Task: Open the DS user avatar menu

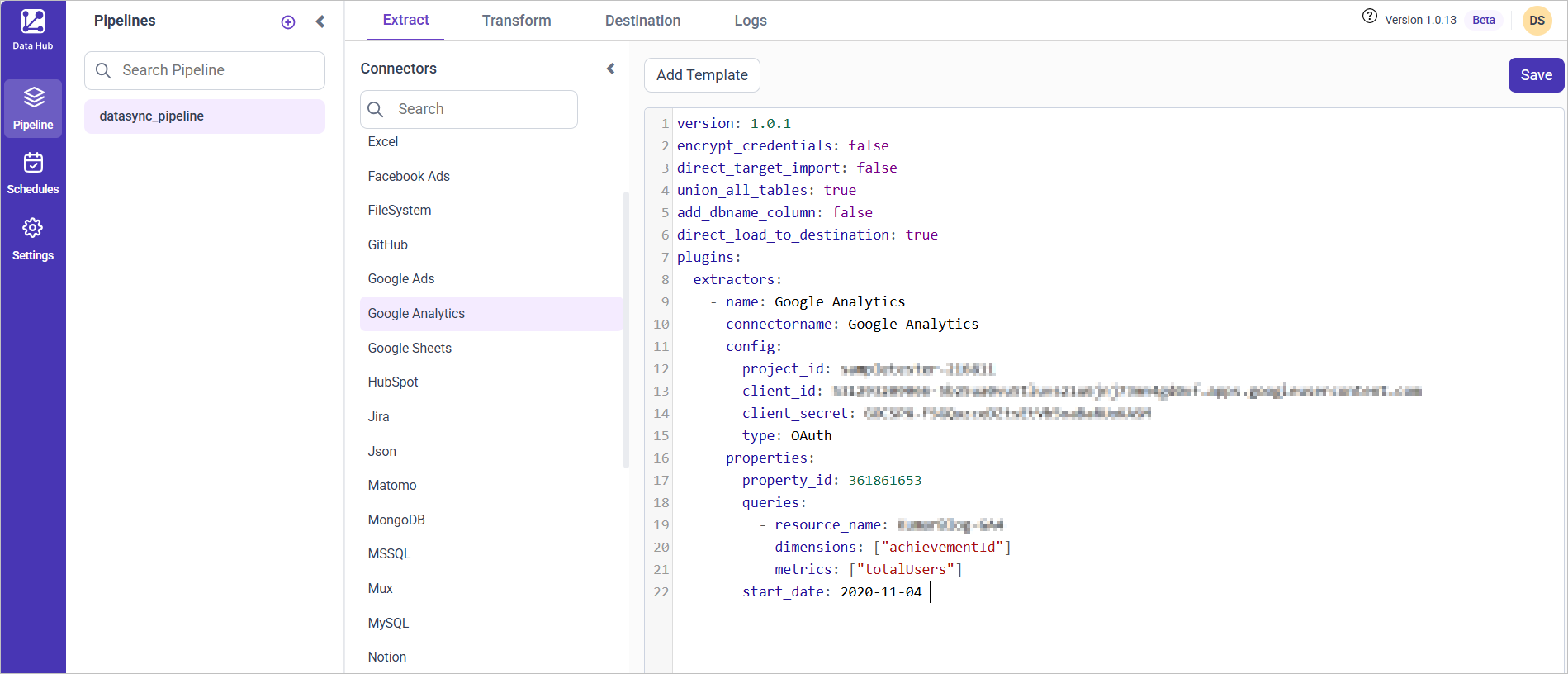Action: pyautogui.click(x=1537, y=21)
